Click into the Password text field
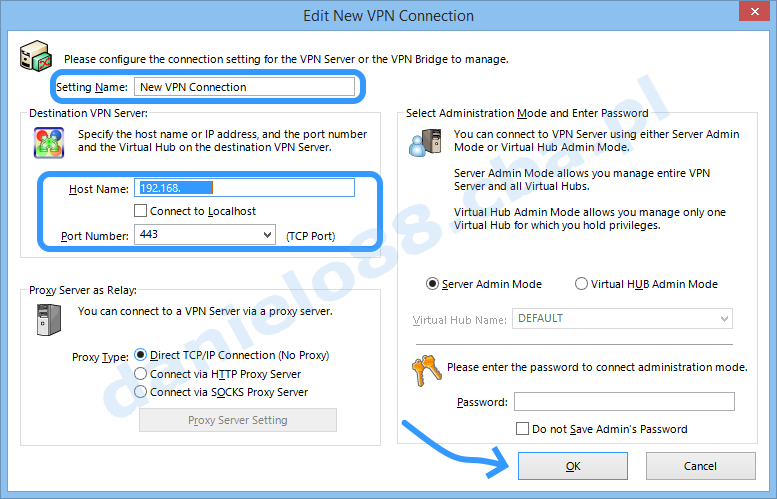The width and height of the screenshot is (777, 499). 624,401
